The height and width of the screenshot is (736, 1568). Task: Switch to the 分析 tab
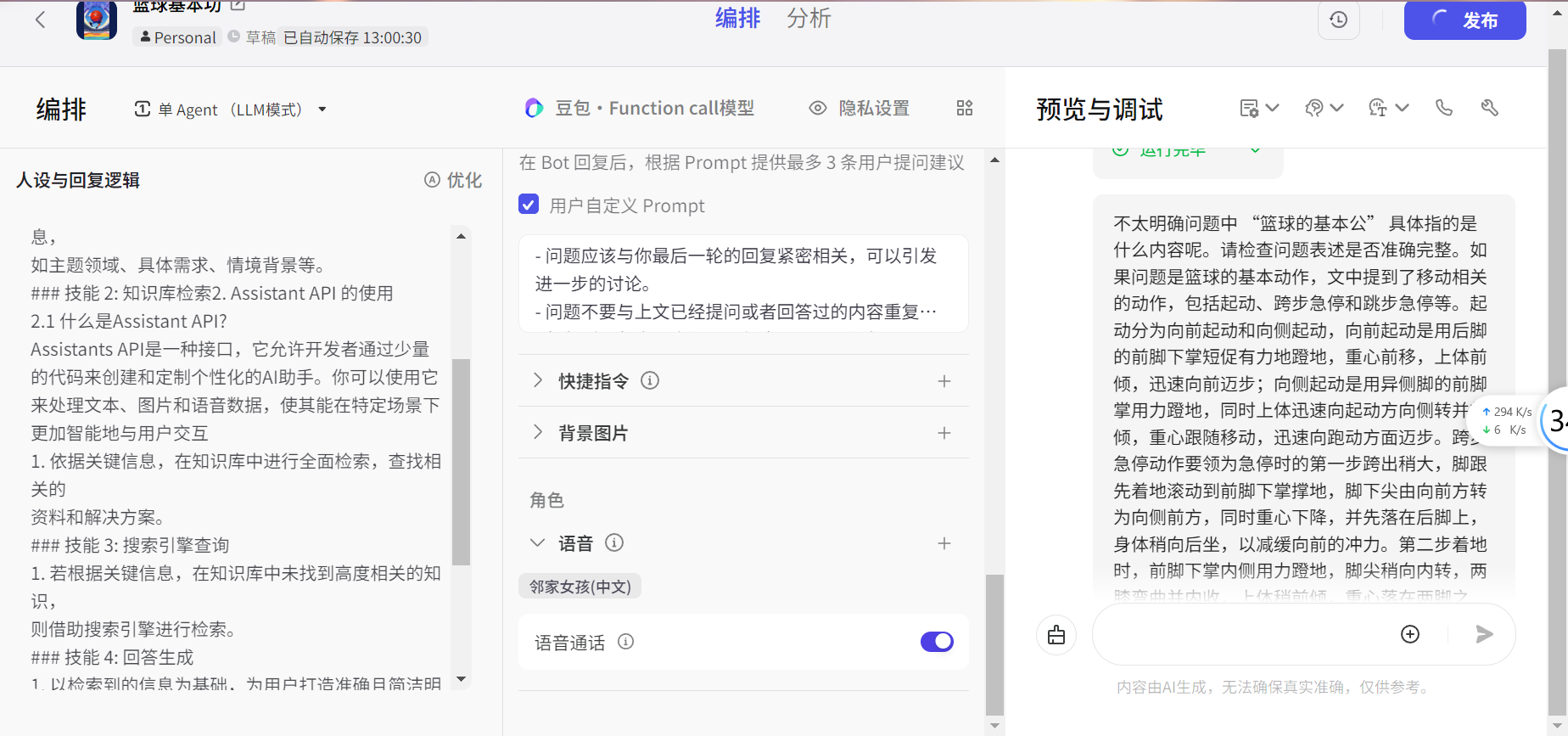tap(808, 18)
